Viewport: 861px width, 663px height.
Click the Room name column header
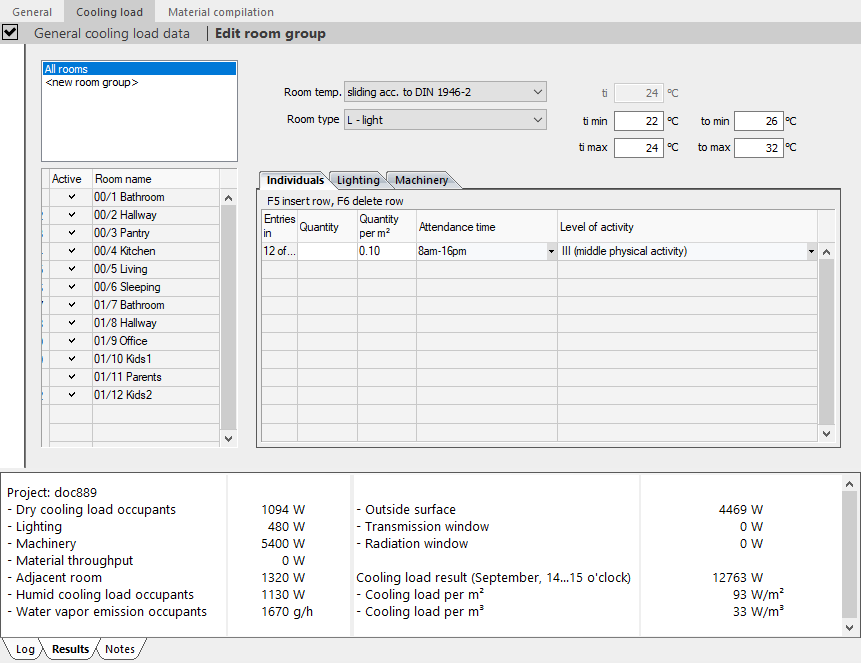pyautogui.click(x=156, y=179)
